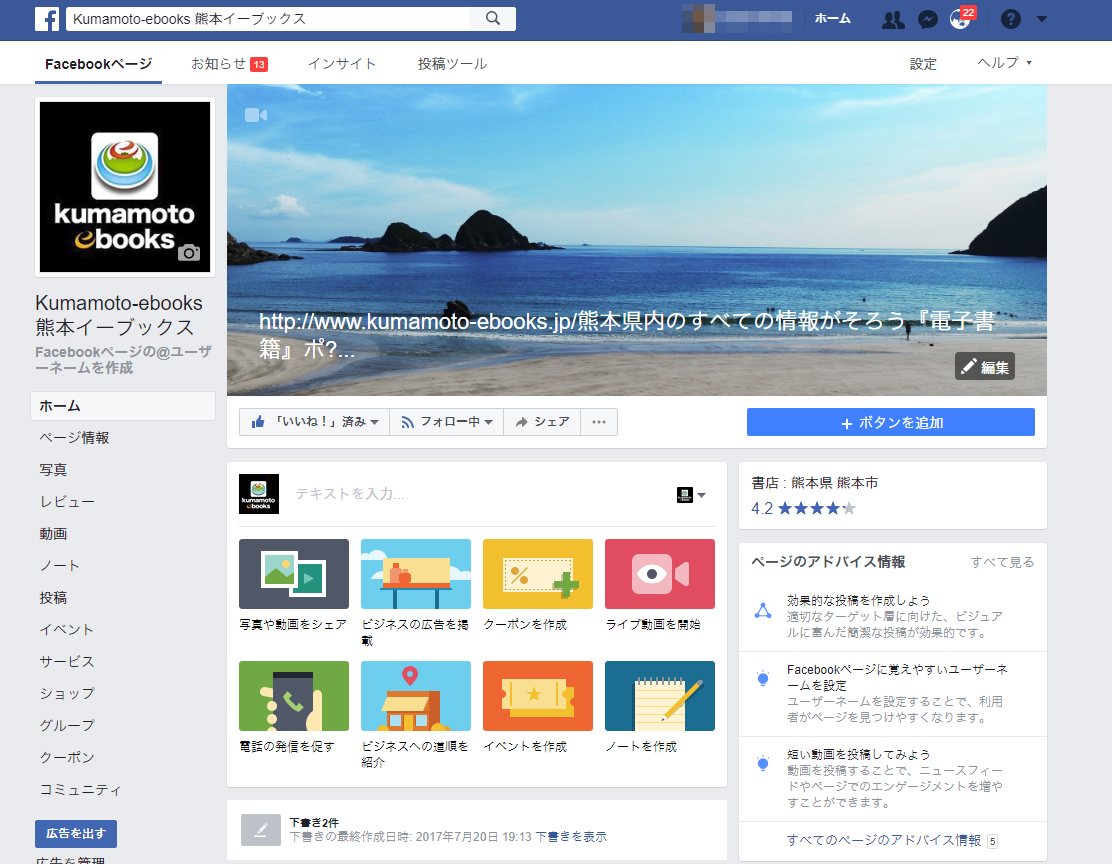This screenshot has height=864, width=1112.
Task: Expand the post-as identity selector dropdown
Action: [x=692, y=495]
